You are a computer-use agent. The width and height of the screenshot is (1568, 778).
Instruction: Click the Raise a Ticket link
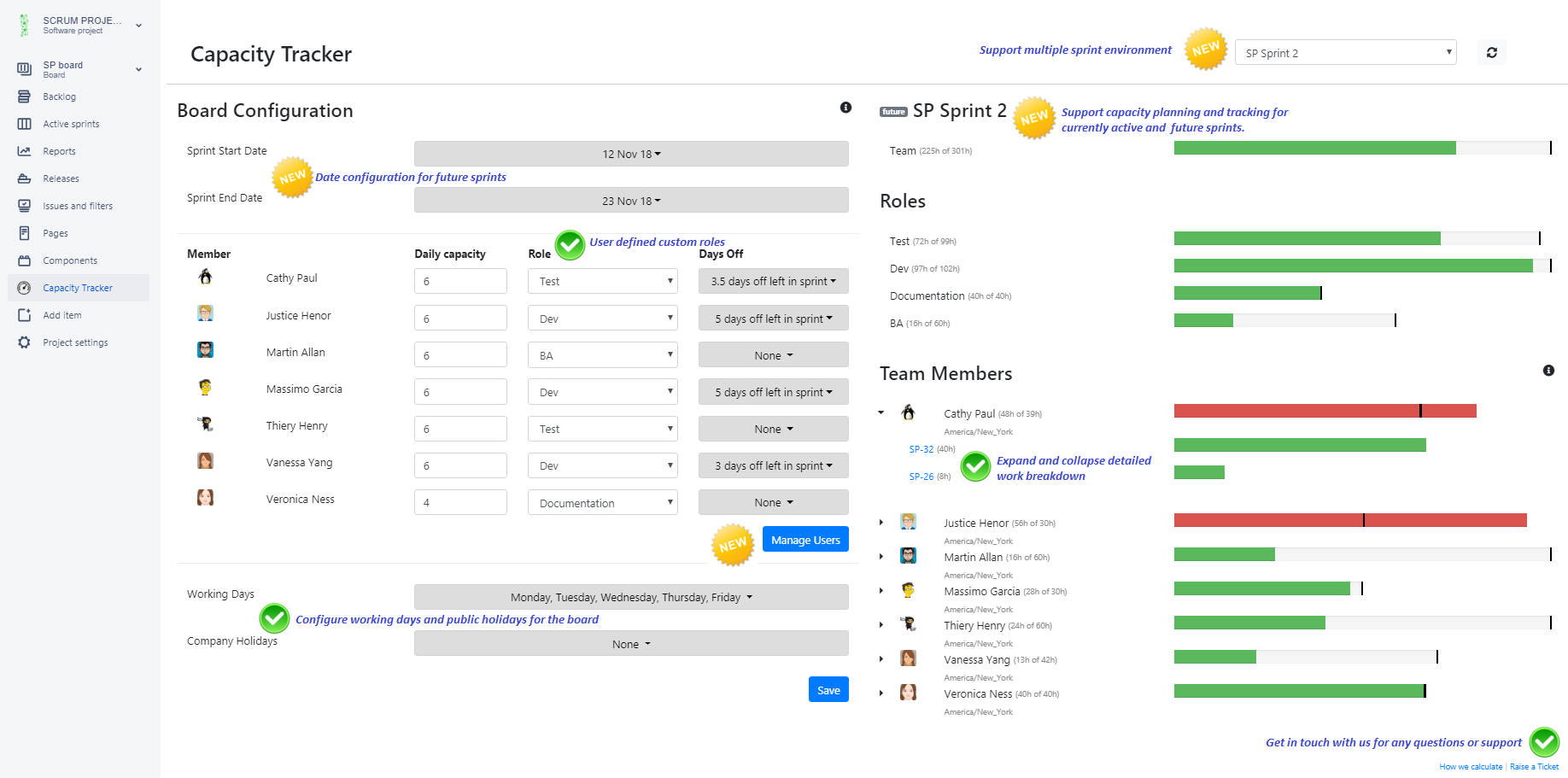pos(1534,766)
